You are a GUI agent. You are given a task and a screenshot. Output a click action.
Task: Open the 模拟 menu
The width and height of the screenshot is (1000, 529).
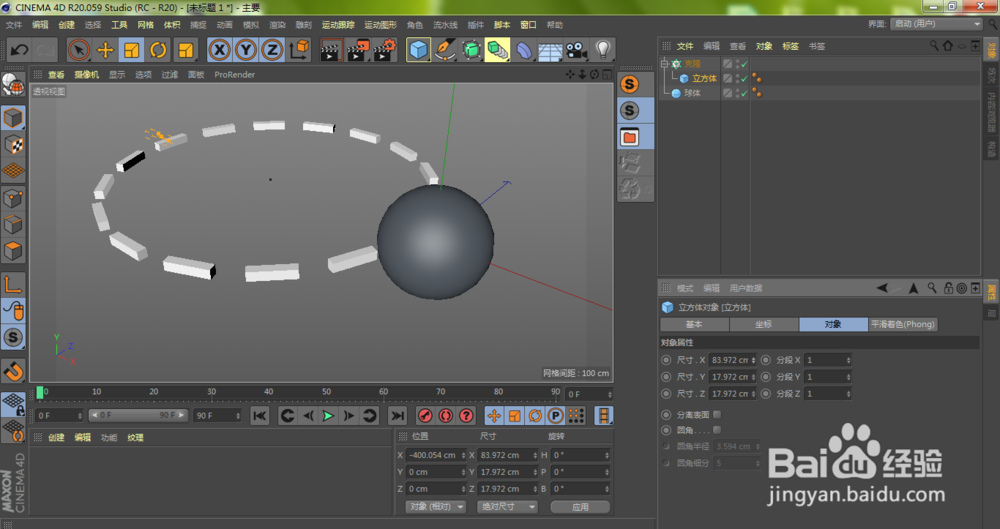(x=251, y=25)
